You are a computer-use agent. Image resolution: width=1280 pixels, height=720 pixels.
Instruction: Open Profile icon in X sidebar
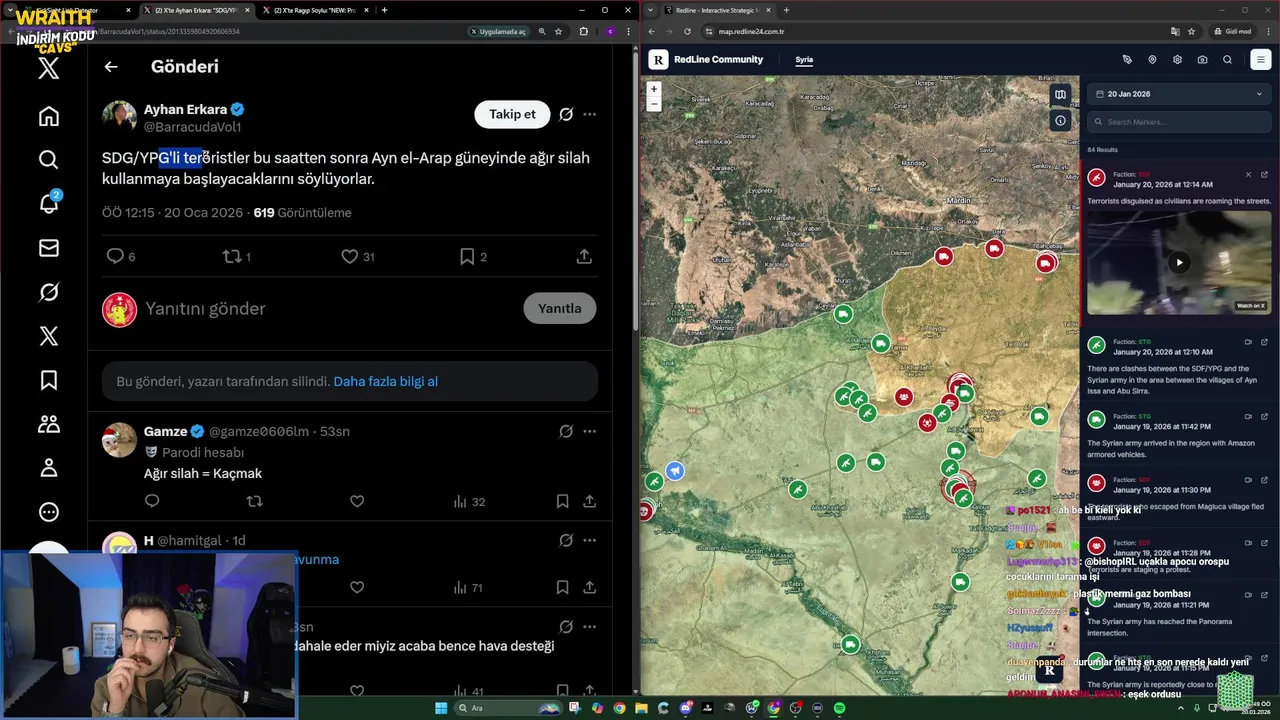(x=48, y=467)
